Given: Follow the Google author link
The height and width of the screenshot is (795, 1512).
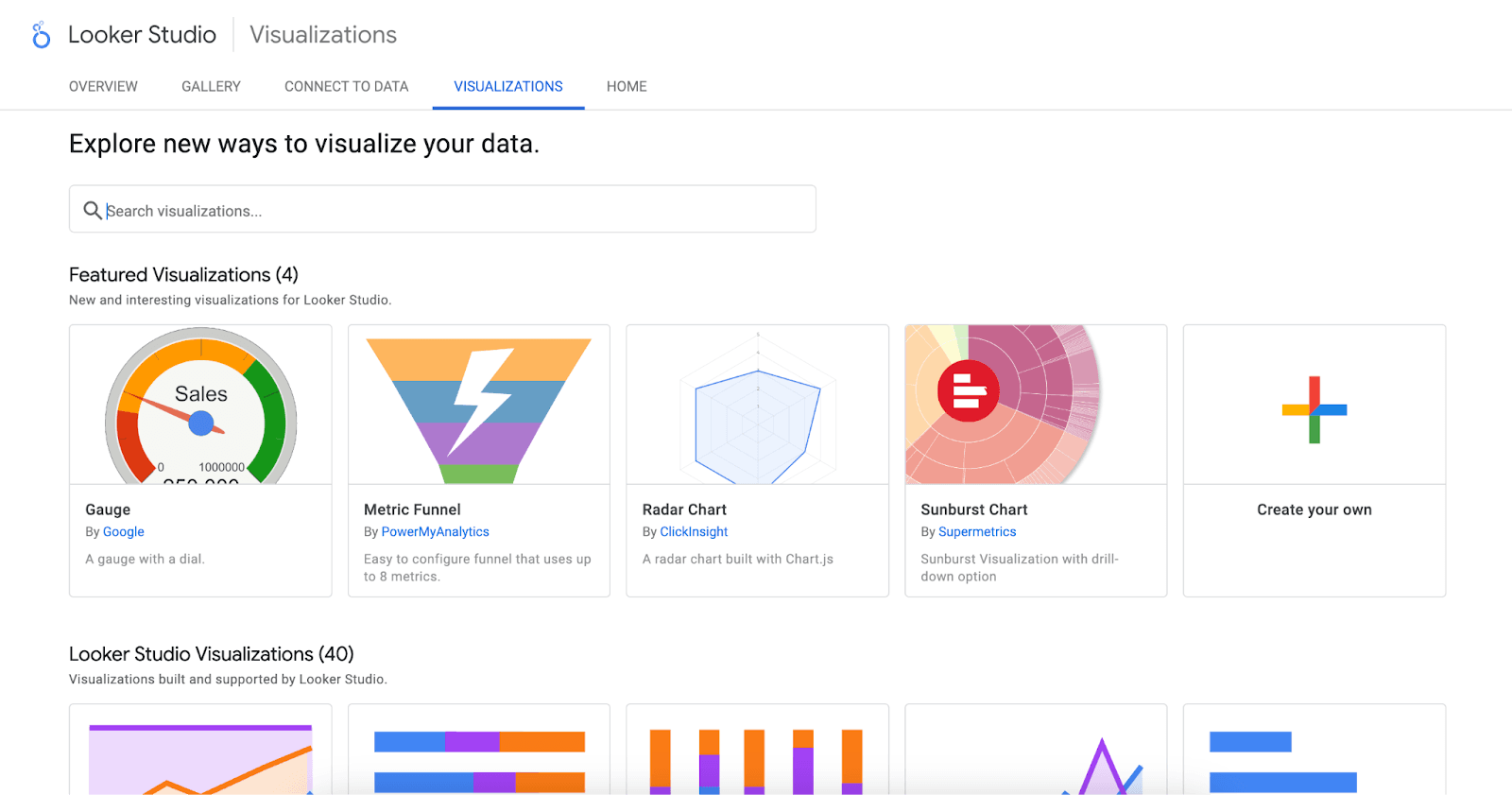Looking at the screenshot, I should pos(124,532).
